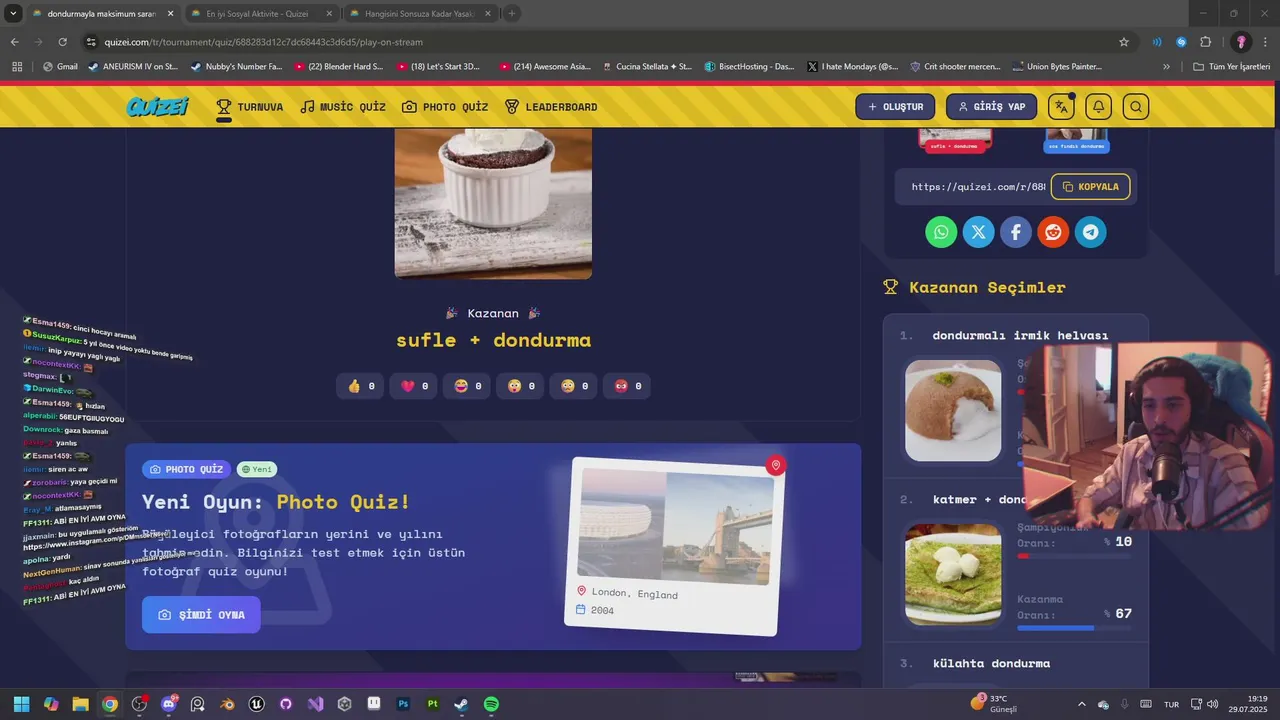Open the Leaderboard page
This screenshot has width=1280, height=720.
point(551,107)
